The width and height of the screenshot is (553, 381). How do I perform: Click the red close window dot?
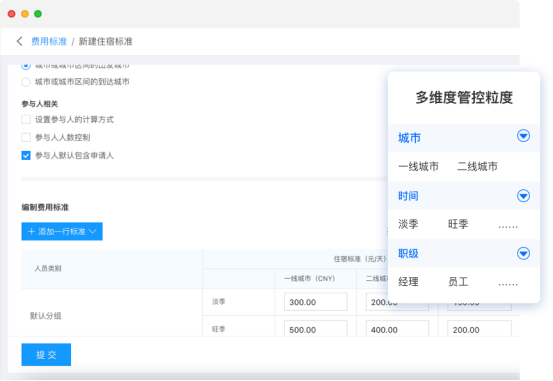12,14
